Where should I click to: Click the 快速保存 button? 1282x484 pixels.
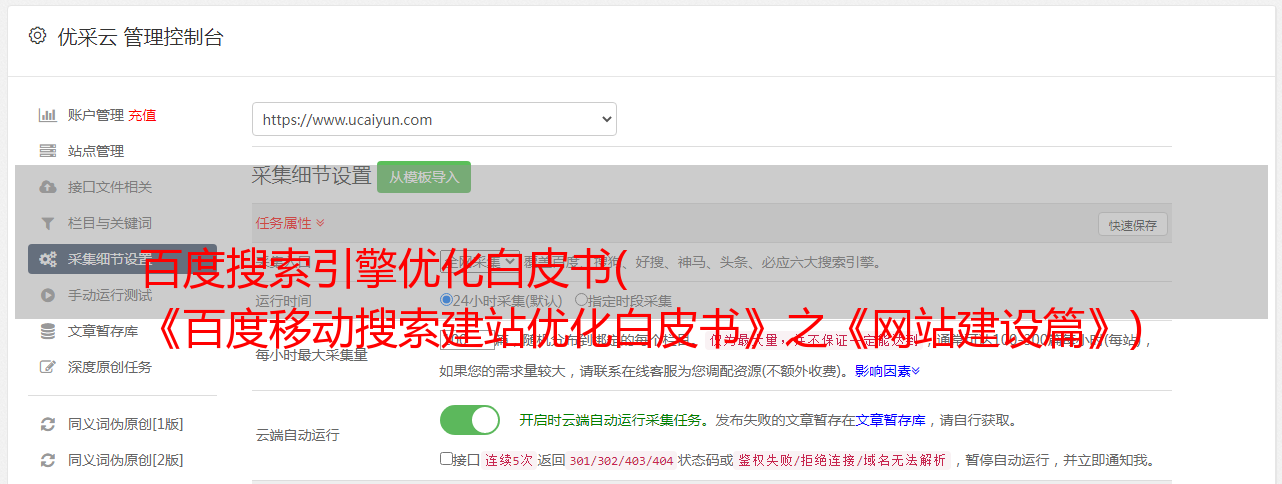tap(1132, 225)
